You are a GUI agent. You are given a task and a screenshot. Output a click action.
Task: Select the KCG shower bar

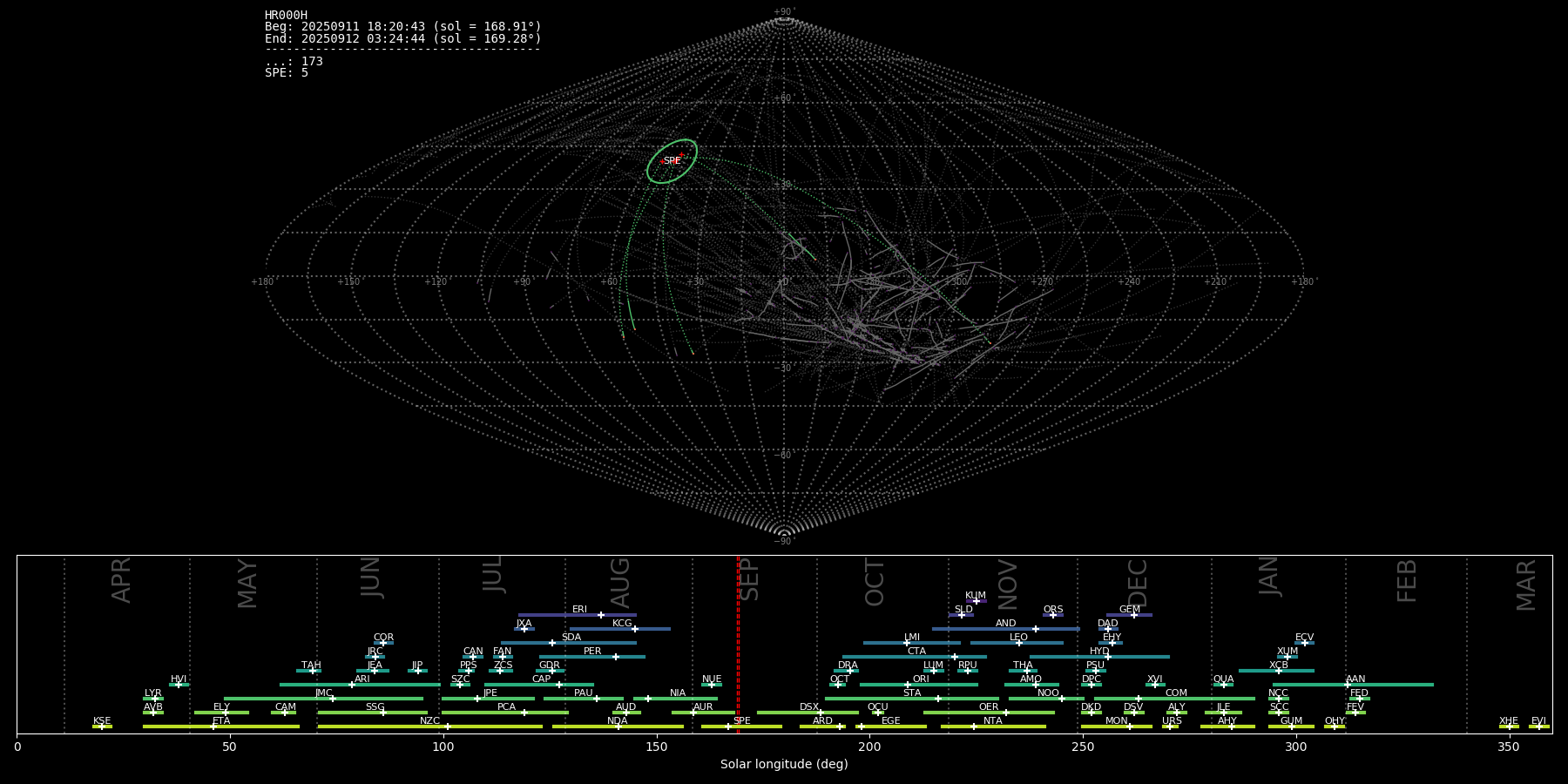coord(619,629)
